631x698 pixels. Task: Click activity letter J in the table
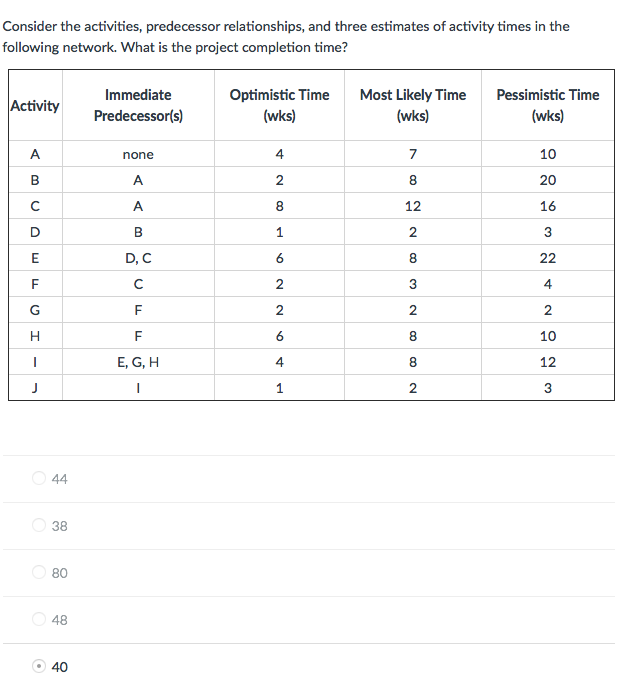pos(35,389)
